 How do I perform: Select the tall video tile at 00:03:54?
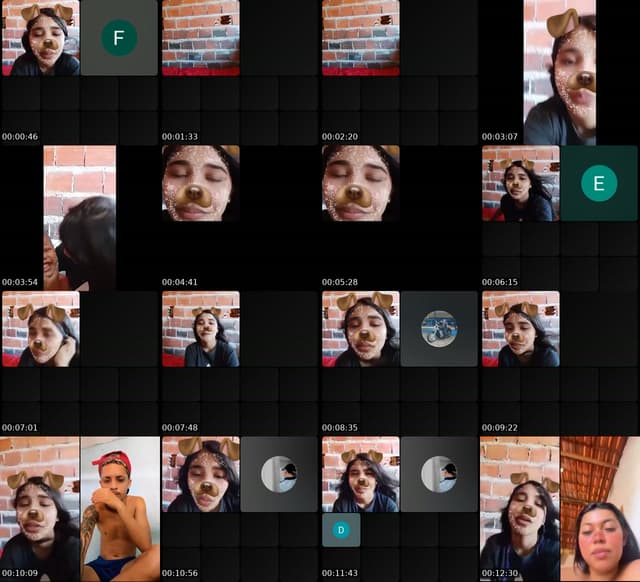80,218
